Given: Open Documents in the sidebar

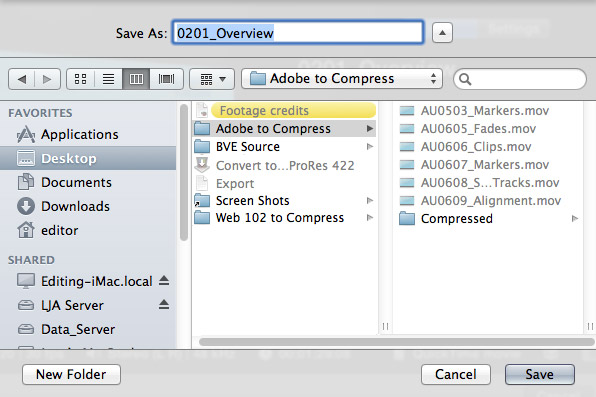Looking at the screenshot, I should tap(88, 182).
